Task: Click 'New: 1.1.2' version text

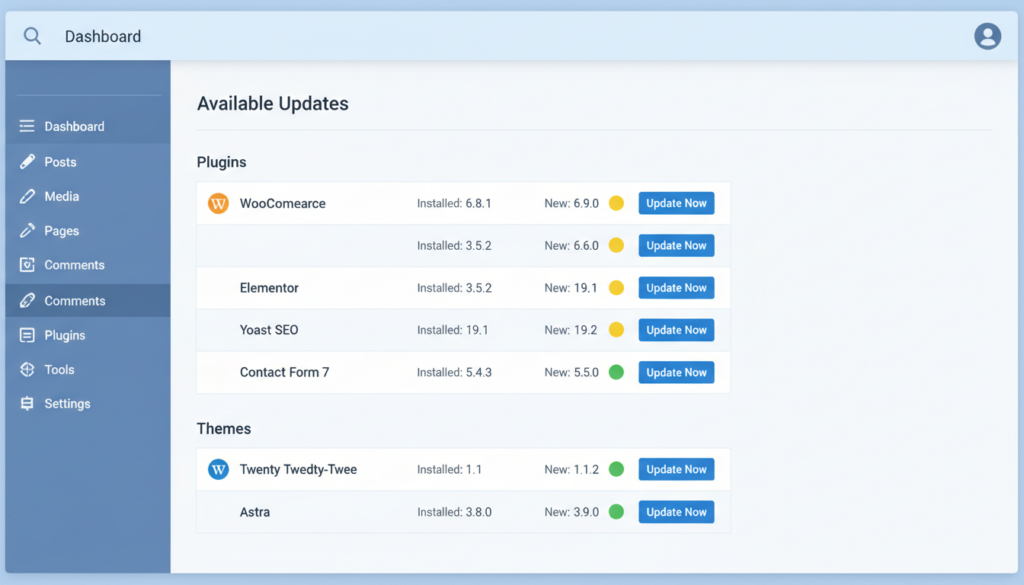Action: tap(571, 469)
